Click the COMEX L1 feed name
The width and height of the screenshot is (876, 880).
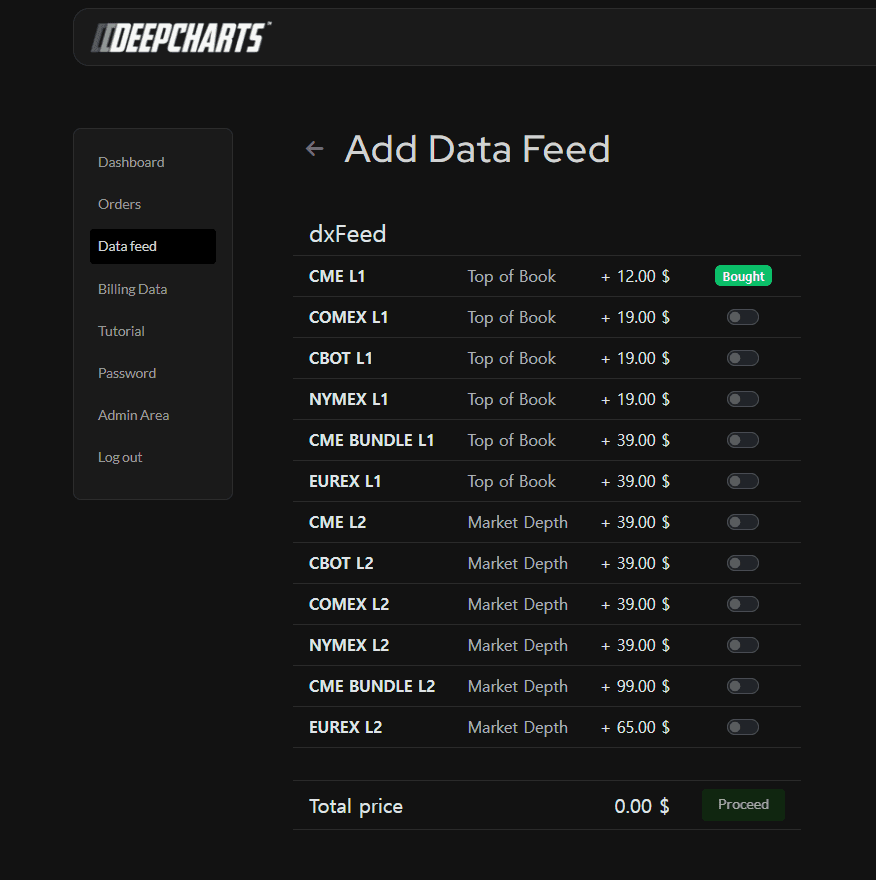[x=348, y=317]
